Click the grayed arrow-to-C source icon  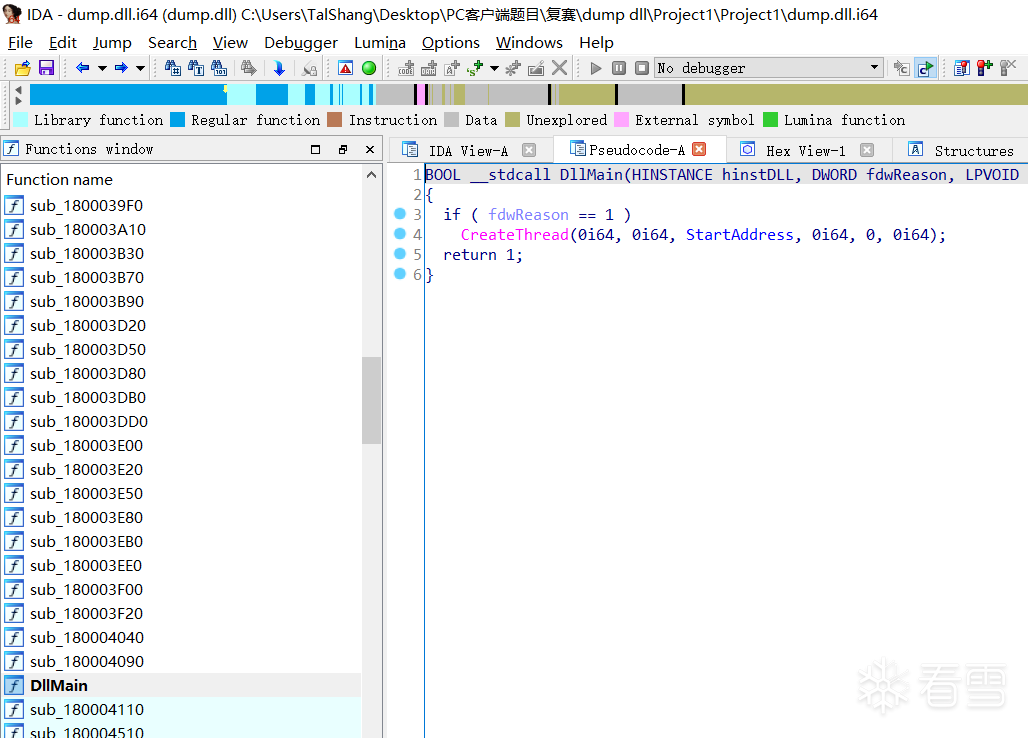901,68
